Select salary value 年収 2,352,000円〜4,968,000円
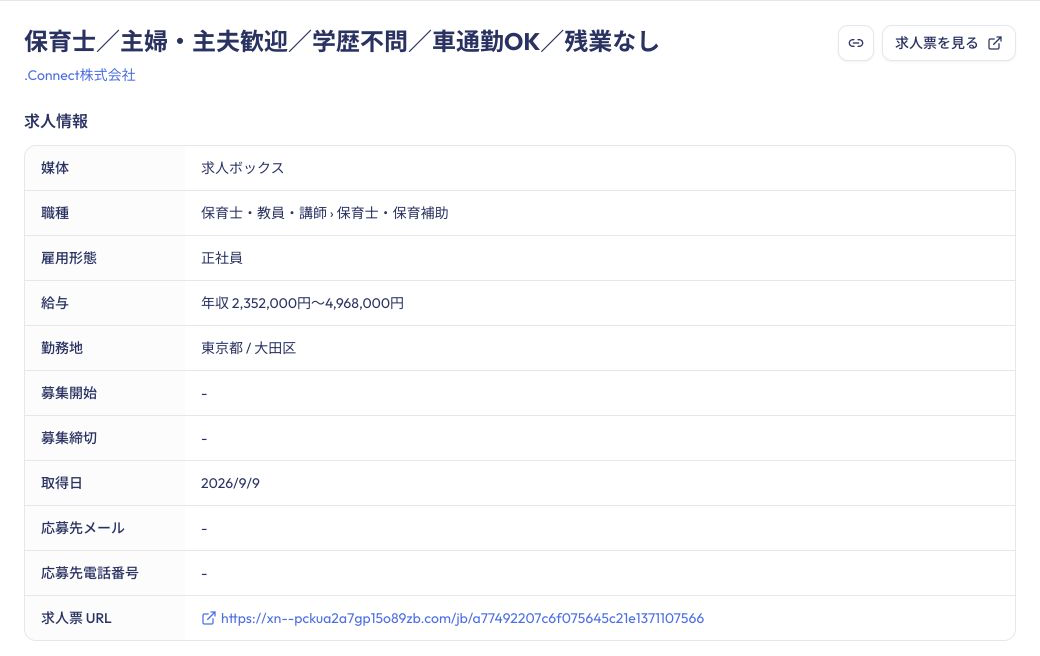The width and height of the screenshot is (1040, 656). tap(302, 303)
